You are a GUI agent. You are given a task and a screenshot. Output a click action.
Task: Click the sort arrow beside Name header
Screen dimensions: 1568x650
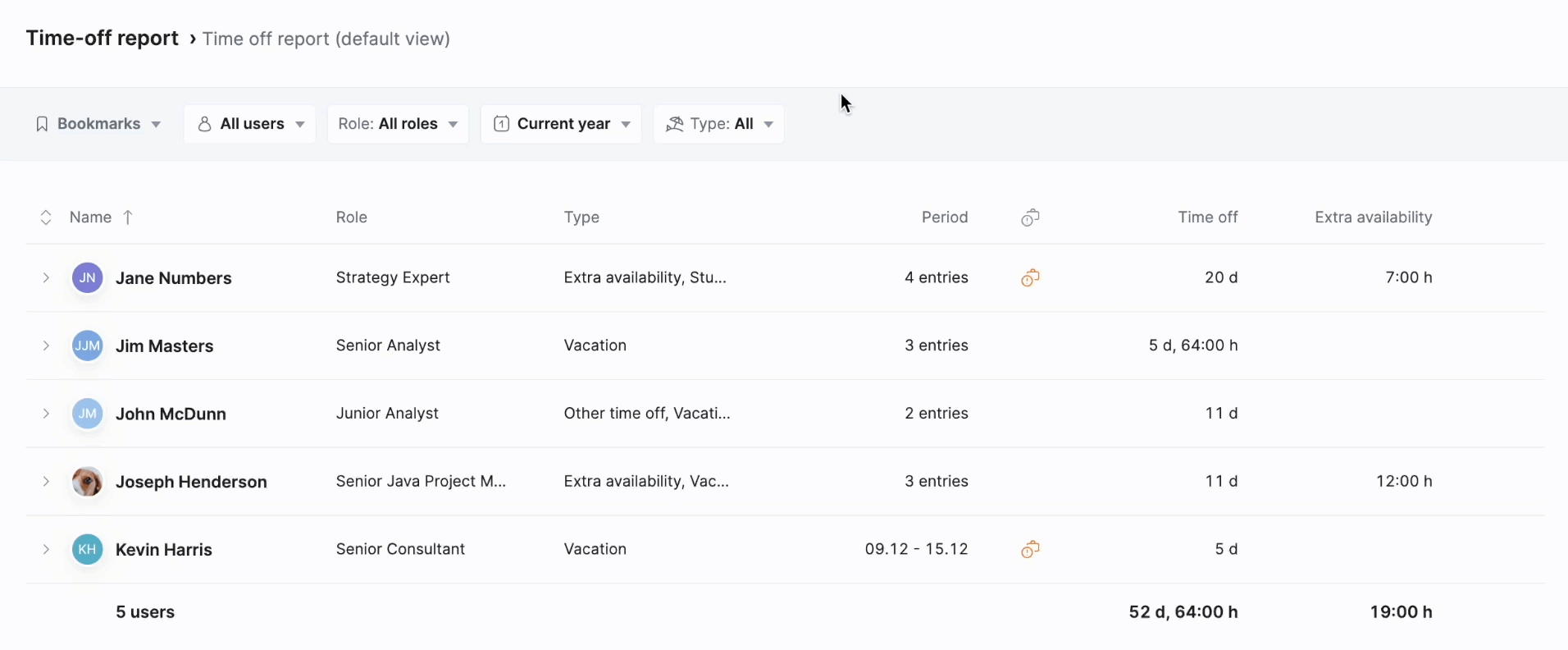click(x=128, y=217)
